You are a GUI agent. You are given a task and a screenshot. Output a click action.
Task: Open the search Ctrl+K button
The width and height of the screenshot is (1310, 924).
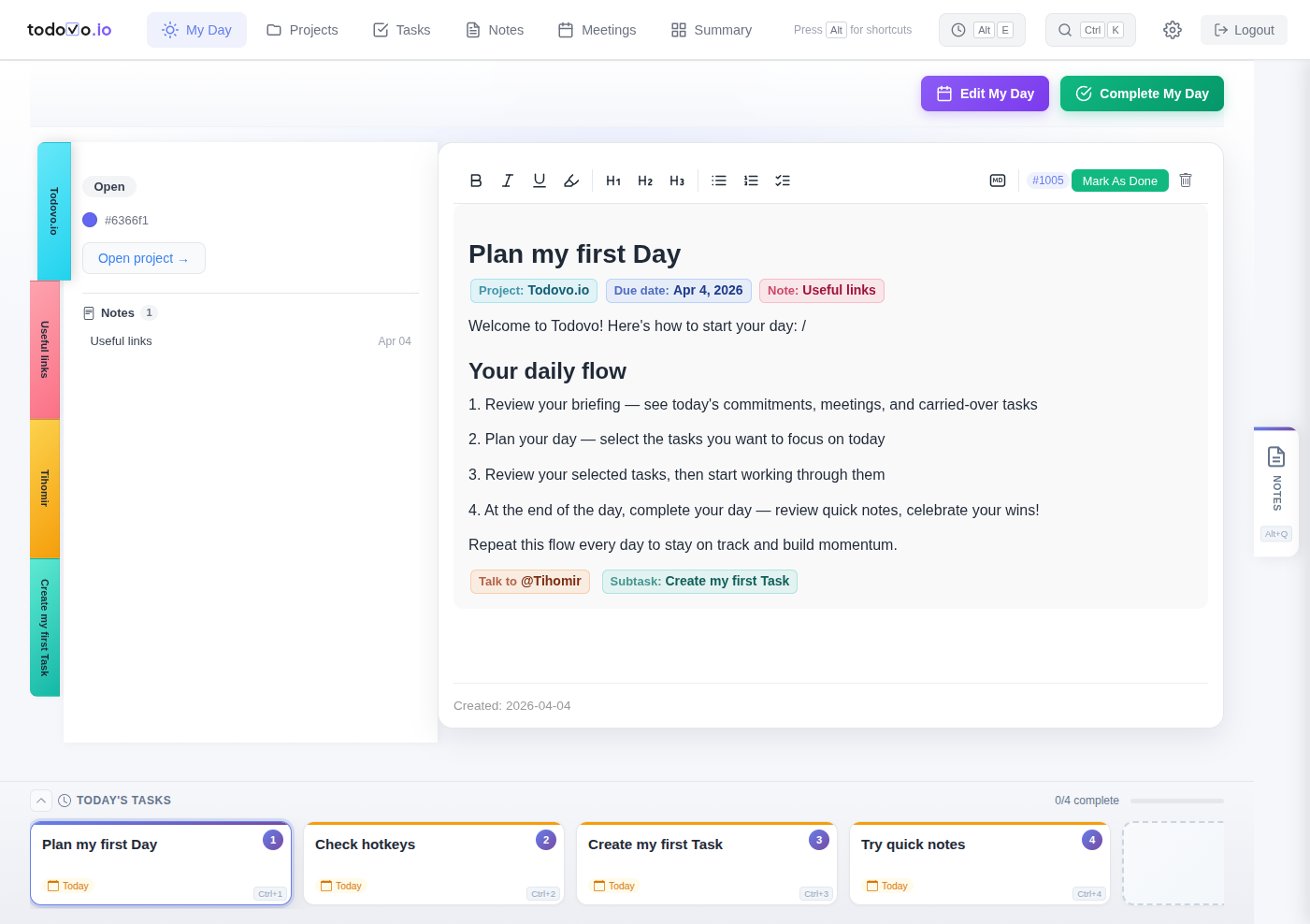point(1090,30)
